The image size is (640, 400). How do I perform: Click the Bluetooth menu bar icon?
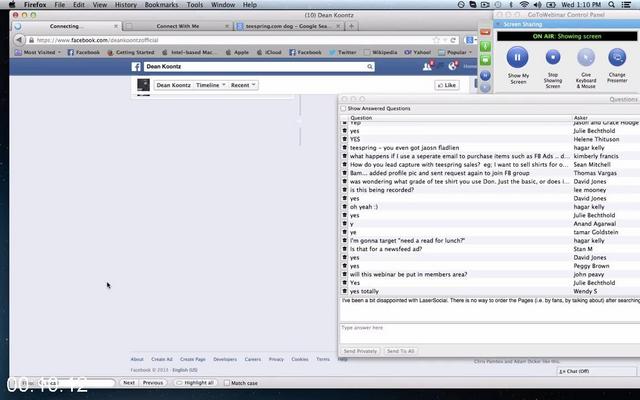[511, 5]
